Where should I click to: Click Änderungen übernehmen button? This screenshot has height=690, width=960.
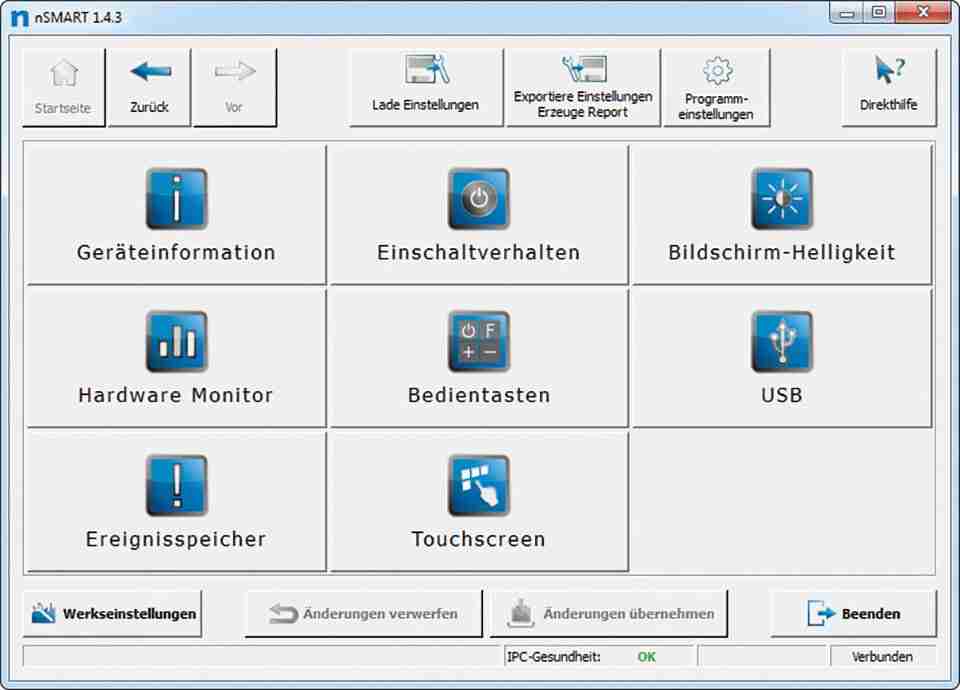(x=609, y=614)
